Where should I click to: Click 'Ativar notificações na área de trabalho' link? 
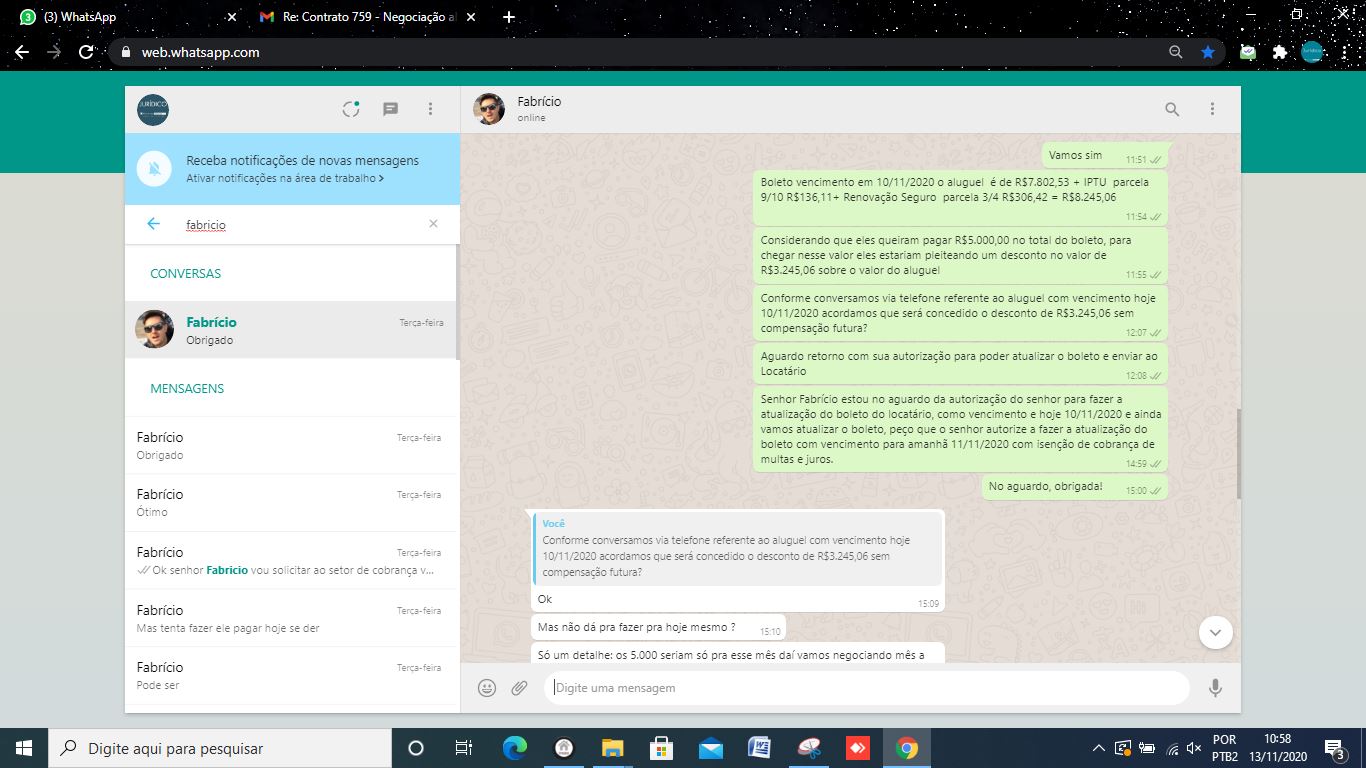tap(284, 178)
